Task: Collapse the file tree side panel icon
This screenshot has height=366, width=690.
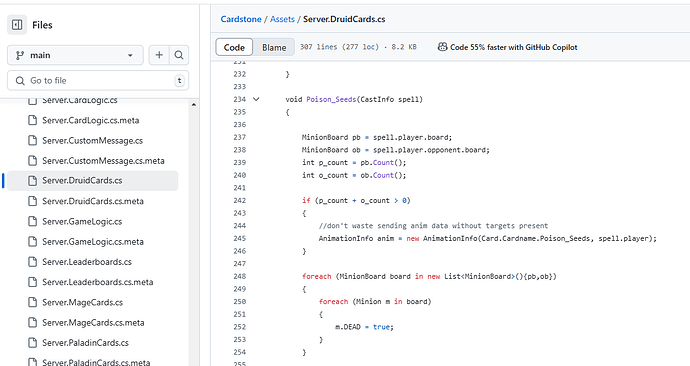Action: tap(17, 25)
